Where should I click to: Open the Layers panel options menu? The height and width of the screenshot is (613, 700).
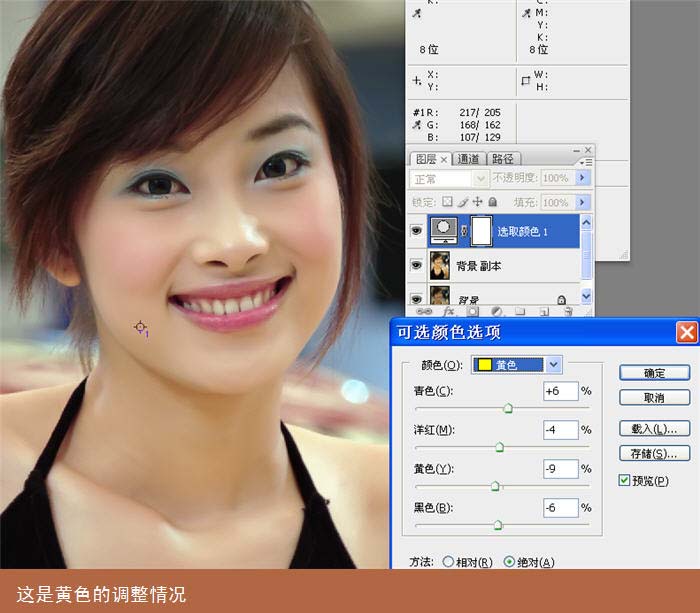point(586,162)
